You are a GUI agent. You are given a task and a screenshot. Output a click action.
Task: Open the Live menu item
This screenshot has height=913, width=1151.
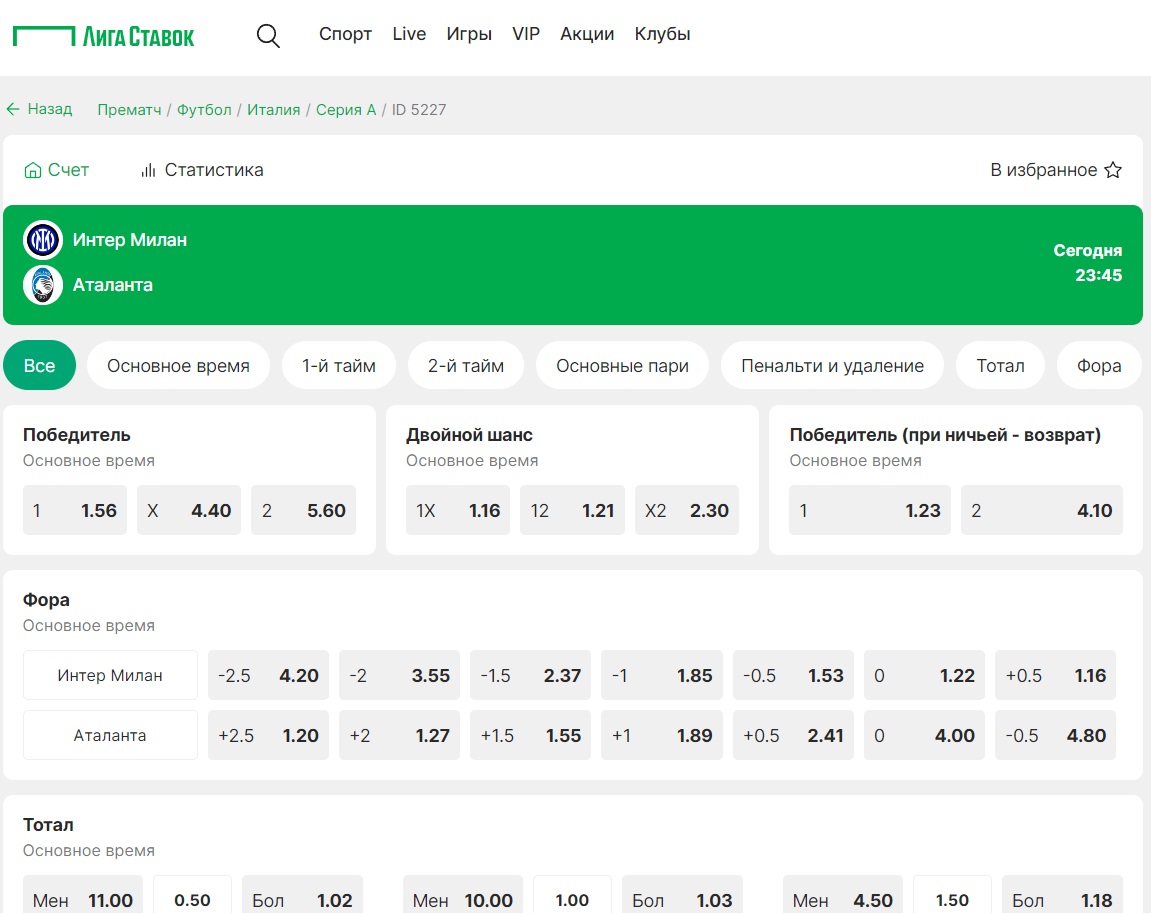coord(409,34)
